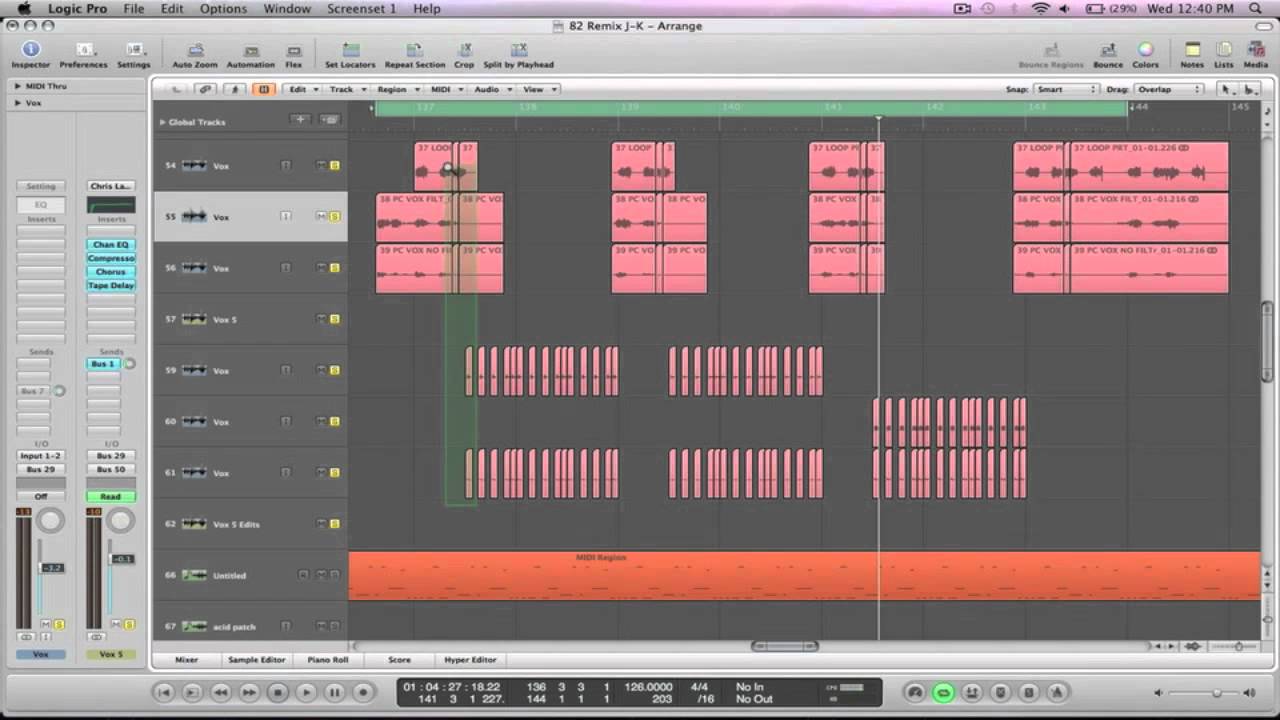Expand the Global Tracks disclosure triangle
Screen dimensions: 1280x720
pos(162,122)
